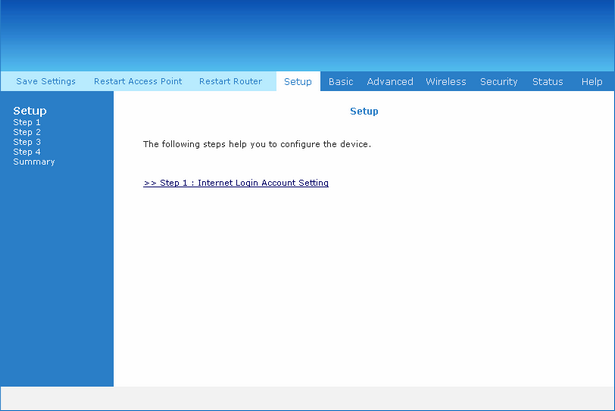Open the Security tab
Screen dimensions: 615x411
(499, 82)
